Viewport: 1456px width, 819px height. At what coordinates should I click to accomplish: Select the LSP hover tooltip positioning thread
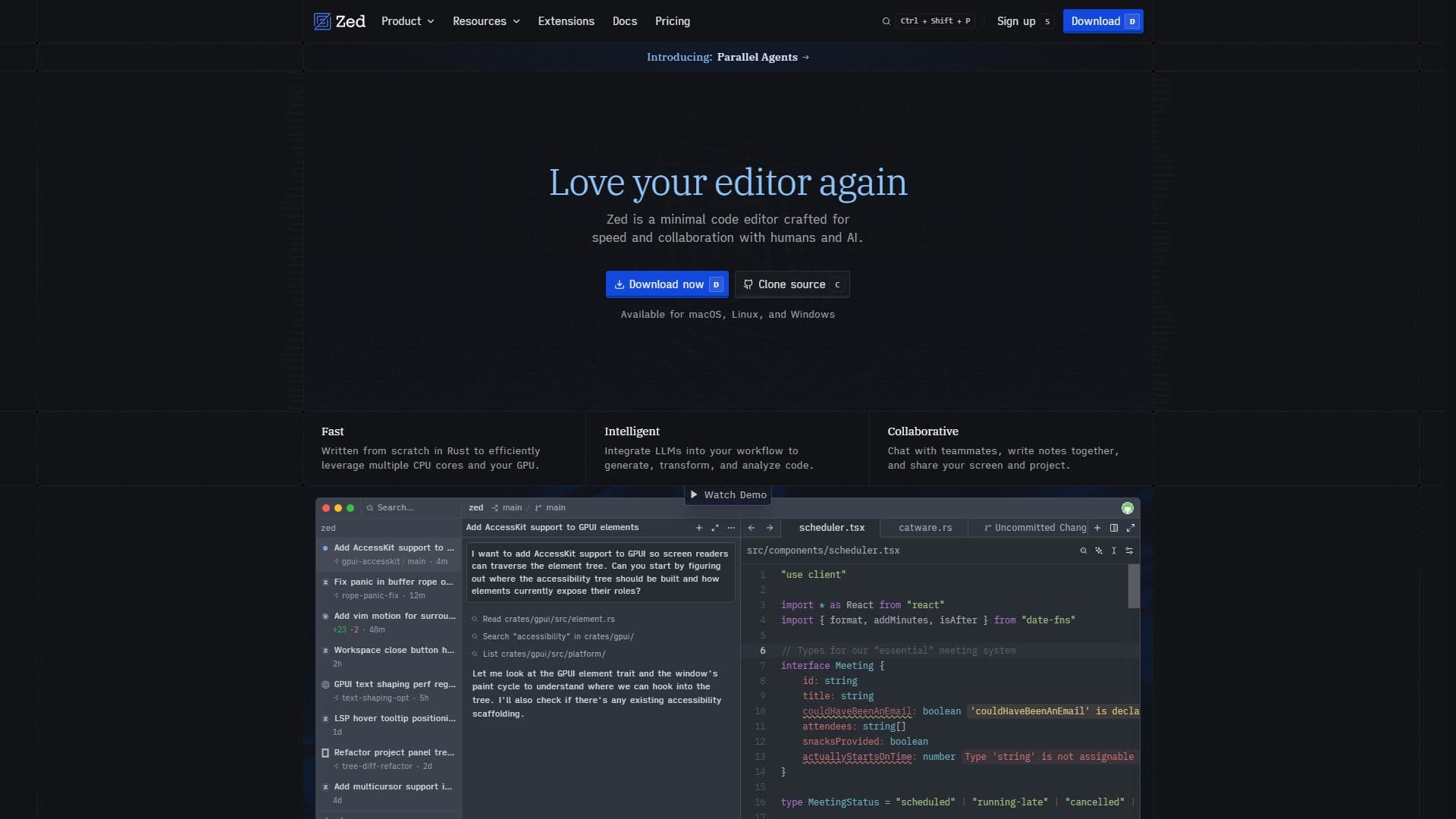[388, 725]
